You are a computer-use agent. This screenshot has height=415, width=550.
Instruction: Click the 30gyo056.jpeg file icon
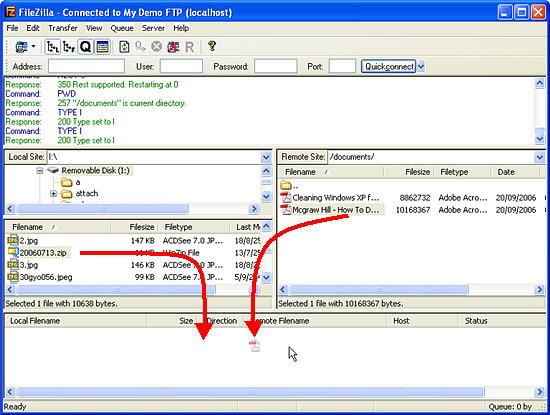tap(13, 276)
